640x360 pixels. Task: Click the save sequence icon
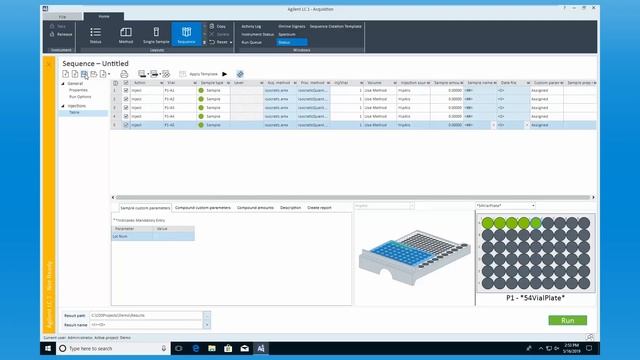[84, 74]
